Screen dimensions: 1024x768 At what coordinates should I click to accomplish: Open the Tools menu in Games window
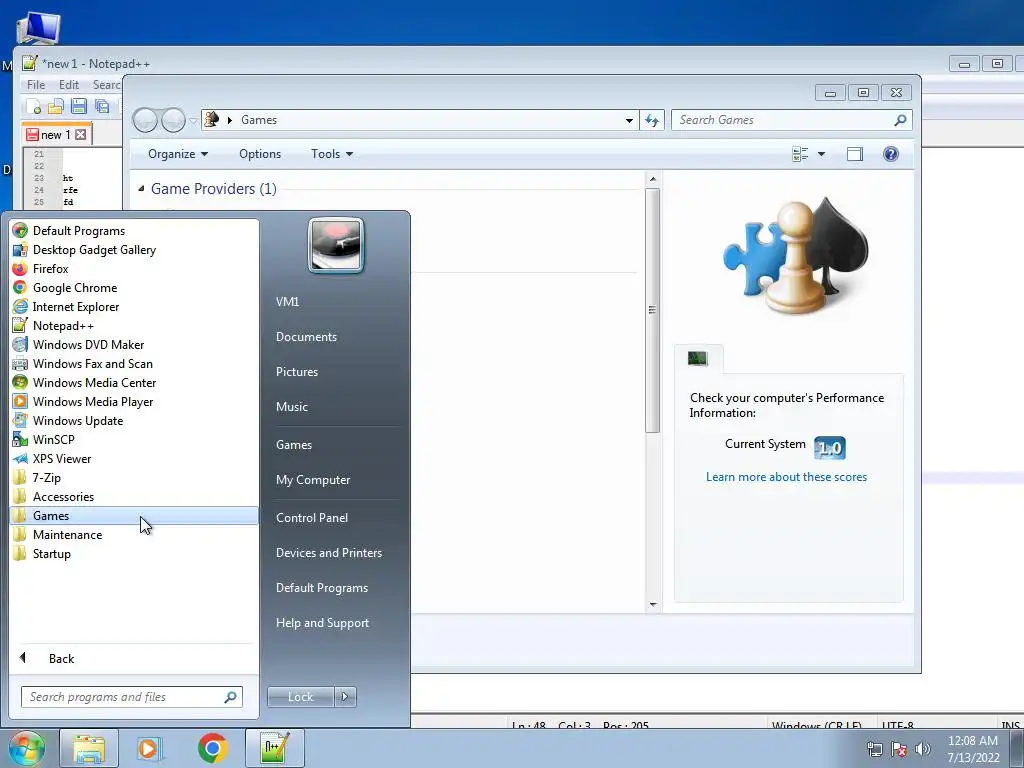click(x=332, y=154)
